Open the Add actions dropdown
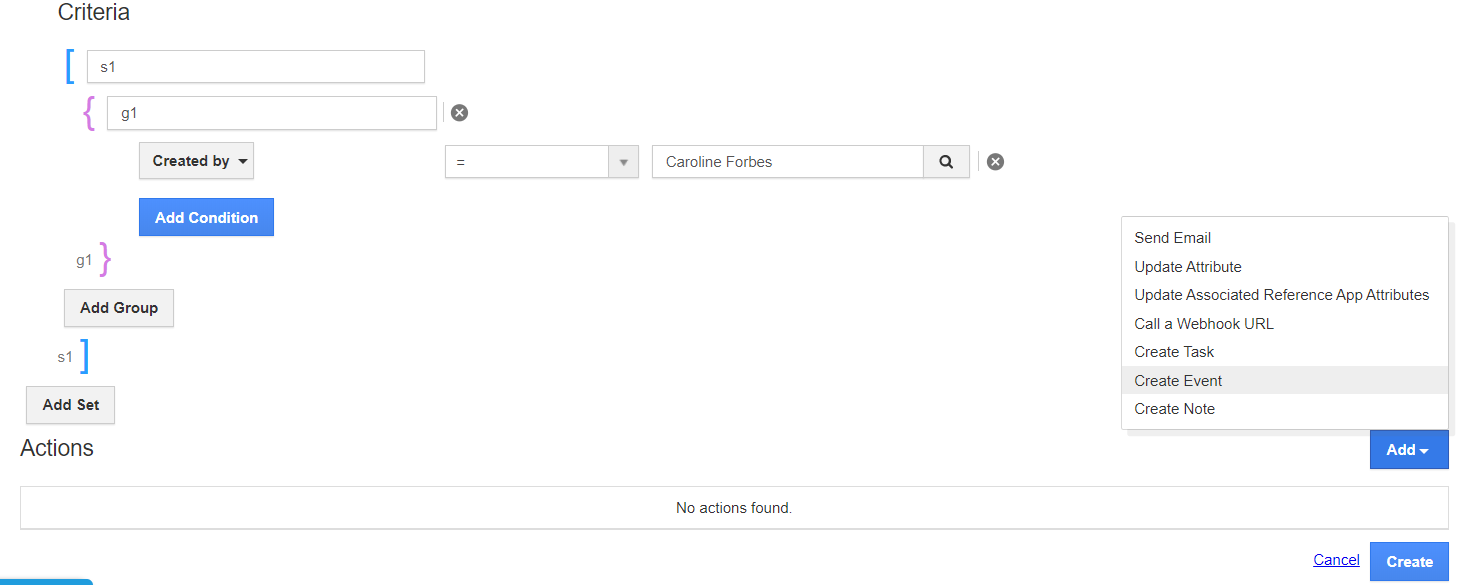The width and height of the screenshot is (1482, 585). point(1408,450)
